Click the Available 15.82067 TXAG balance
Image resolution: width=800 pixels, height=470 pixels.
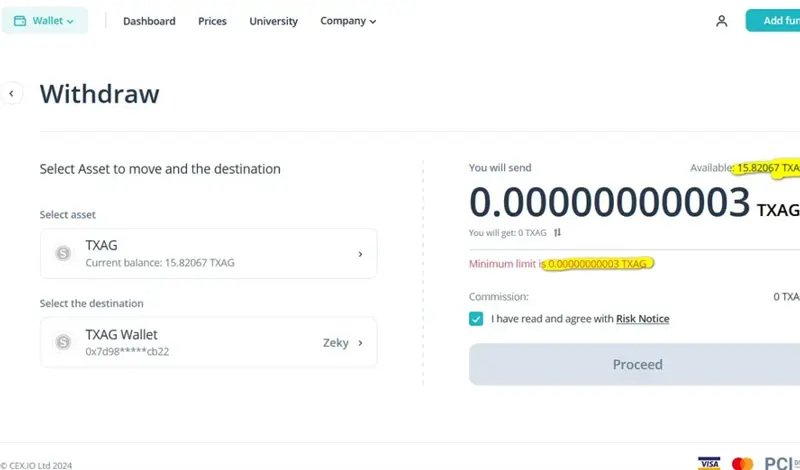coord(745,168)
